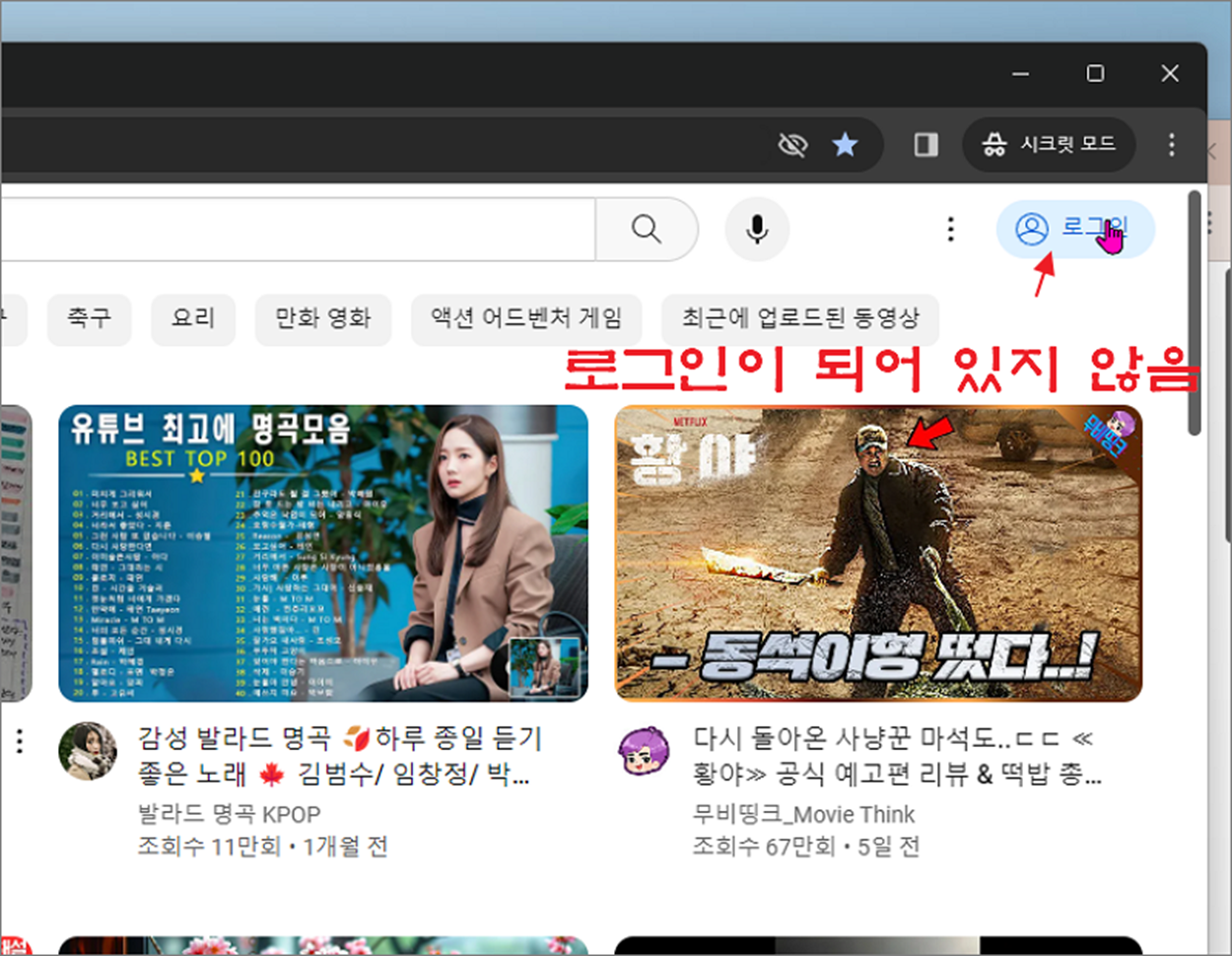The height and width of the screenshot is (956, 1232).
Task: Click the 발라드 명곡 KPOP channel avatar
Action: [x=88, y=751]
